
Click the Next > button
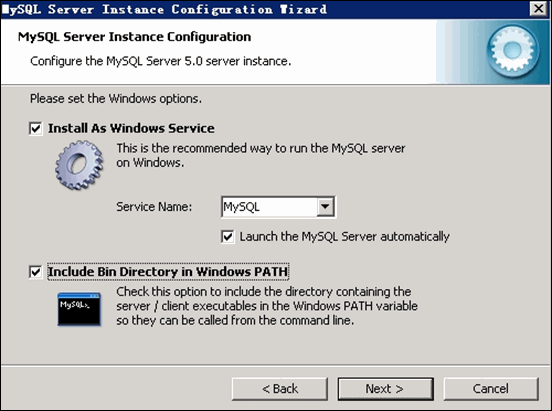pyautogui.click(x=385, y=389)
